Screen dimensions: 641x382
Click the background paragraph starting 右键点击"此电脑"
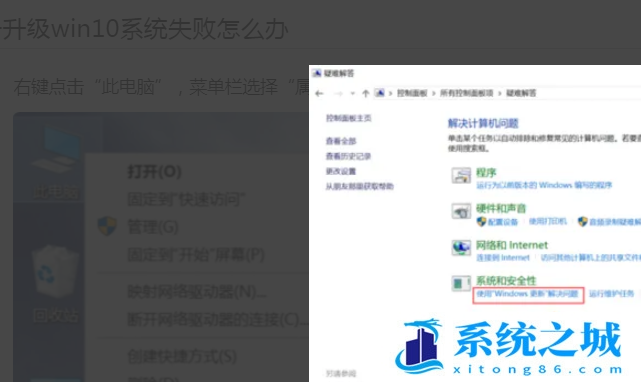[161, 87]
